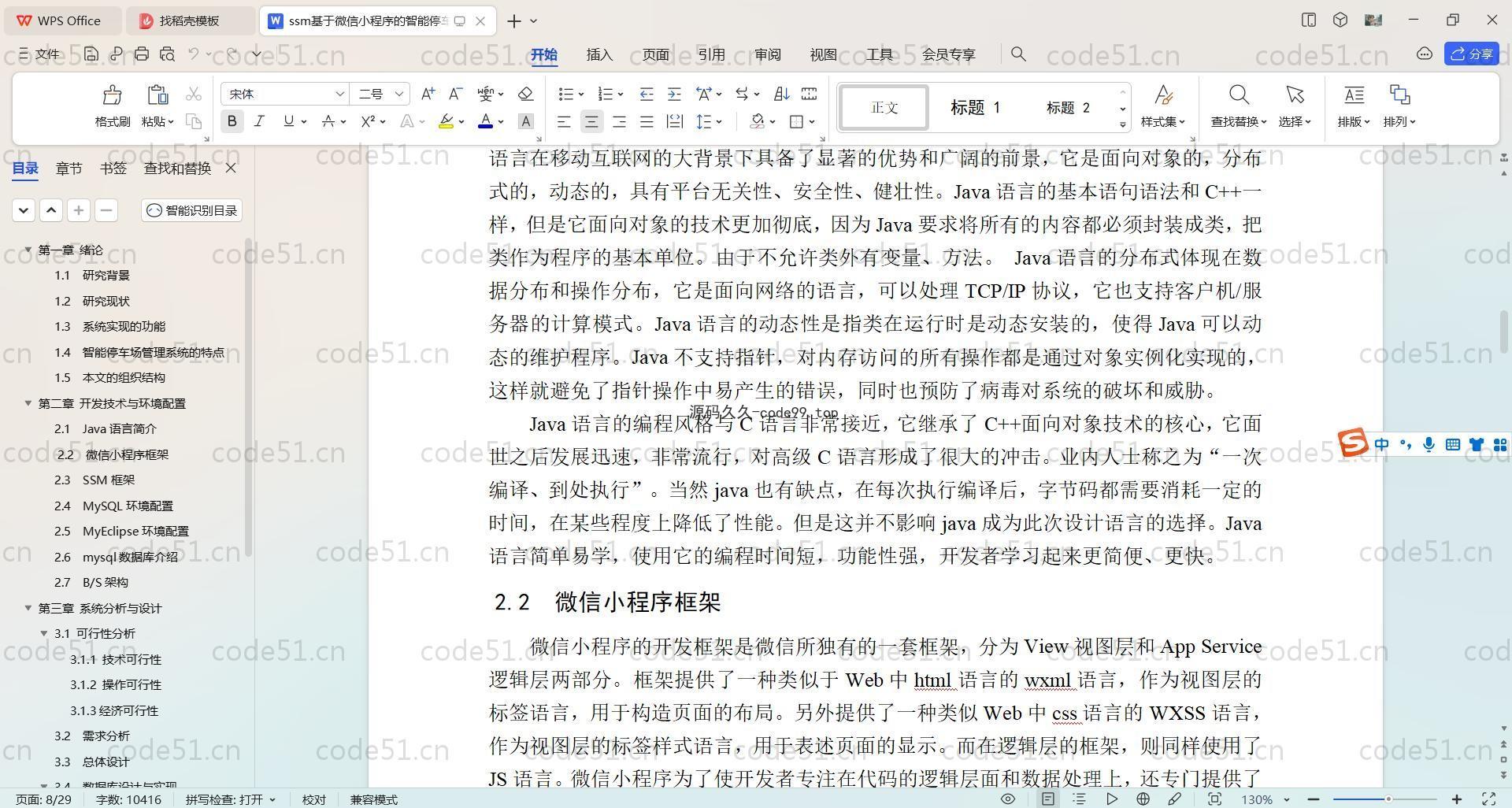Add new tab with plus button
This screenshot has height=808, width=1512.
click(513, 20)
